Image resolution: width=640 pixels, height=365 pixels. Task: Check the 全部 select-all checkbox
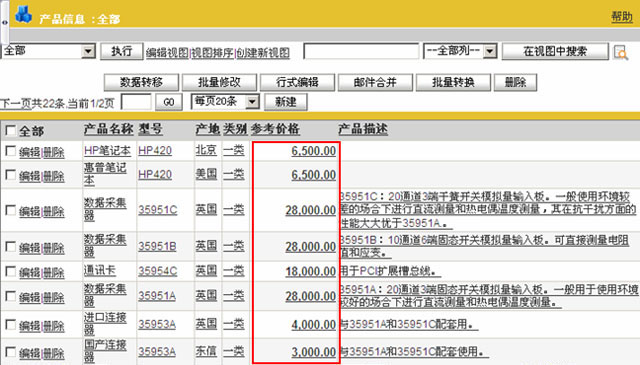coord(11,131)
